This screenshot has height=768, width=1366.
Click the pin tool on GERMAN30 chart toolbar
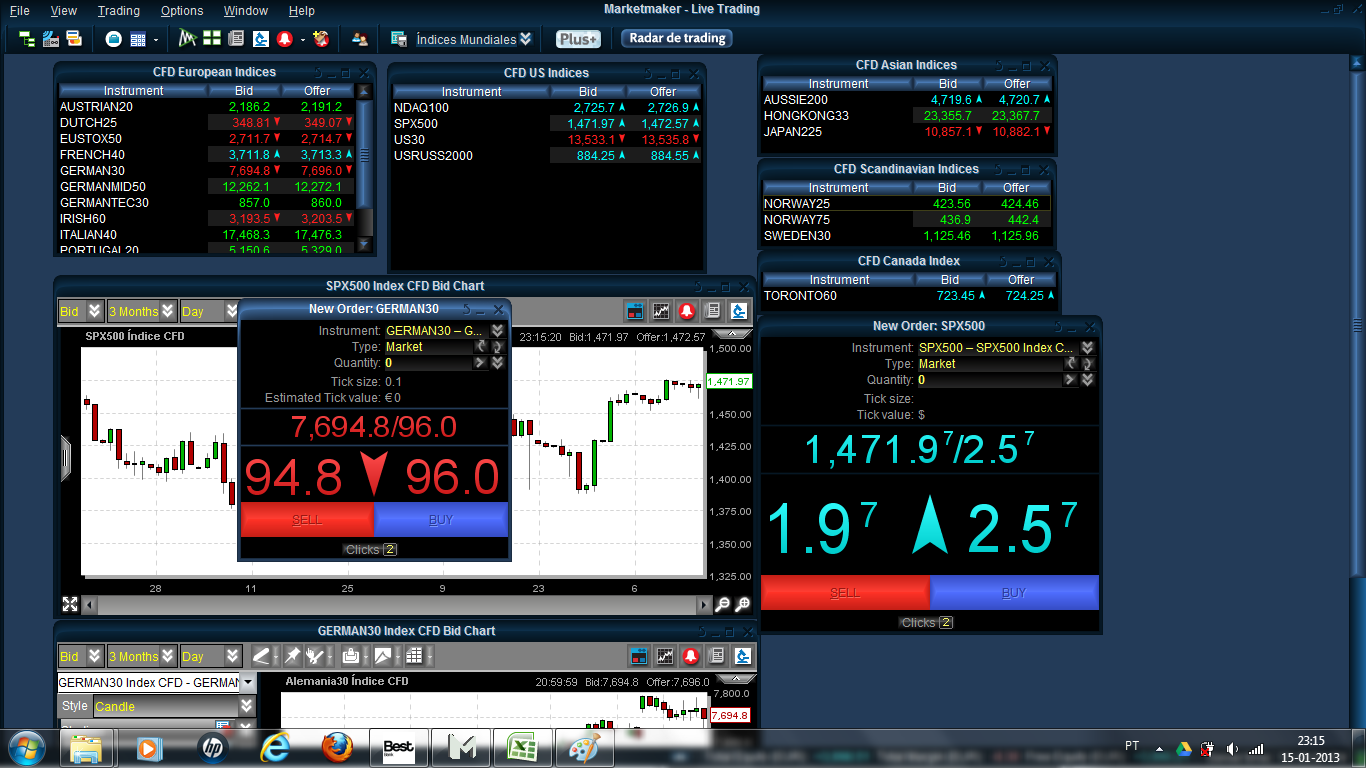pos(291,656)
